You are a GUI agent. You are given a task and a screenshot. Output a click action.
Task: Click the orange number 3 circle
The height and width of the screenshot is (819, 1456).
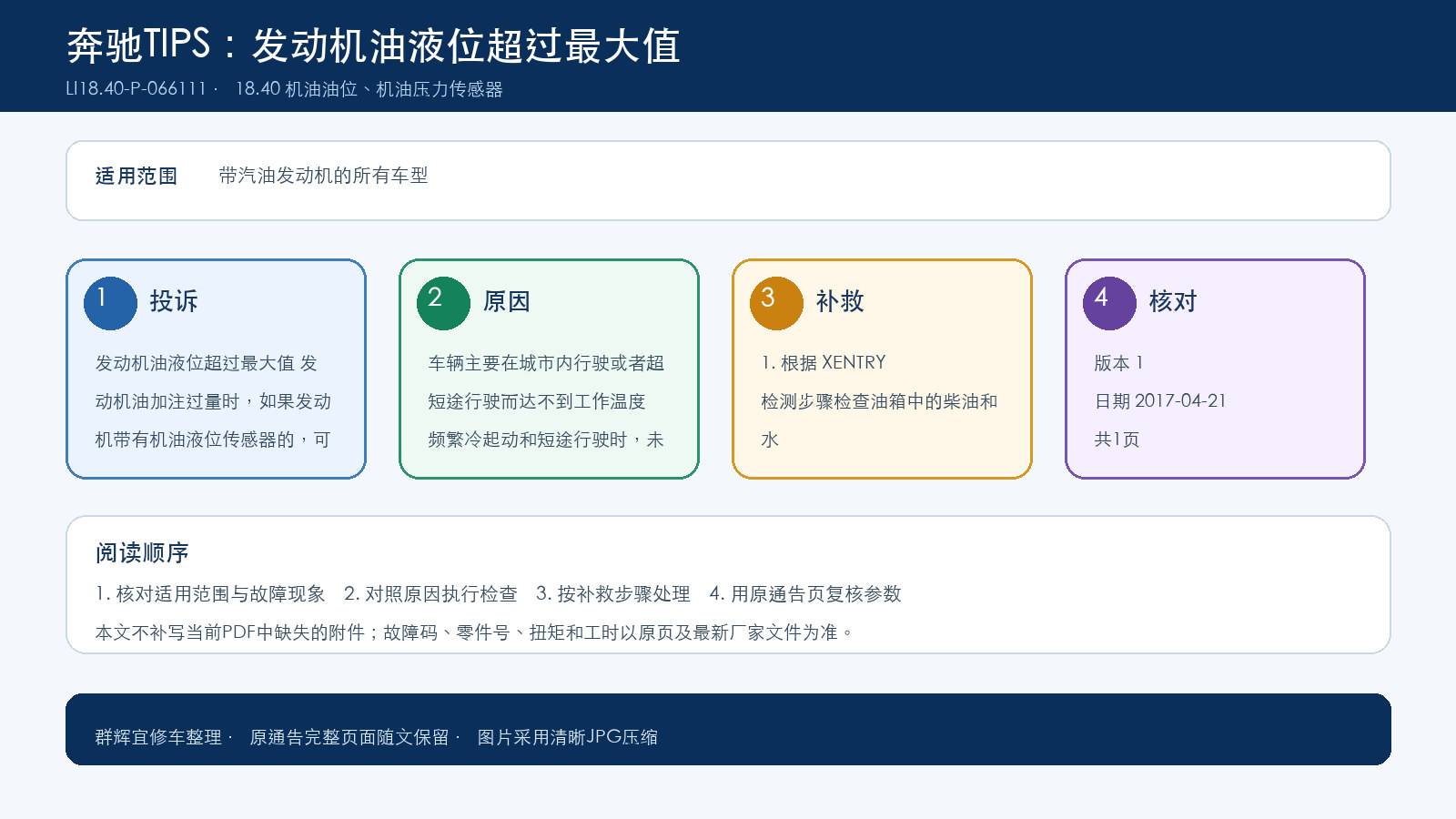pos(776,303)
